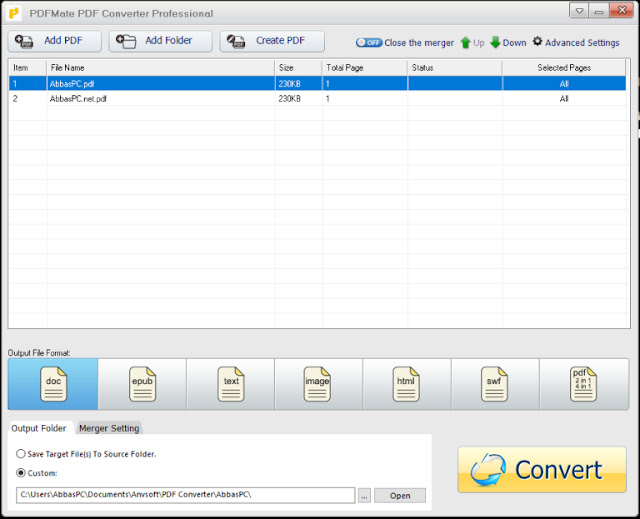Click the Selected Pages column header
This screenshot has width=640, height=519.
(564, 68)
